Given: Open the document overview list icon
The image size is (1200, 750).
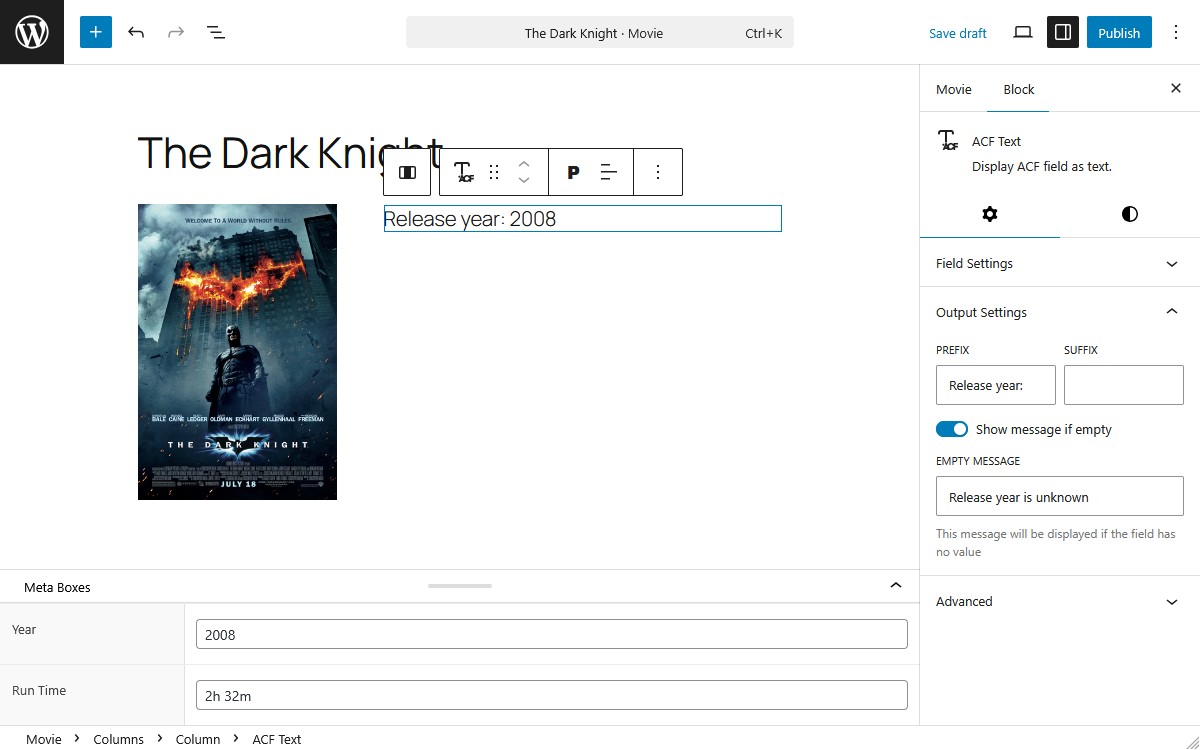Looking at the screenshot, I should click(216, 32).
